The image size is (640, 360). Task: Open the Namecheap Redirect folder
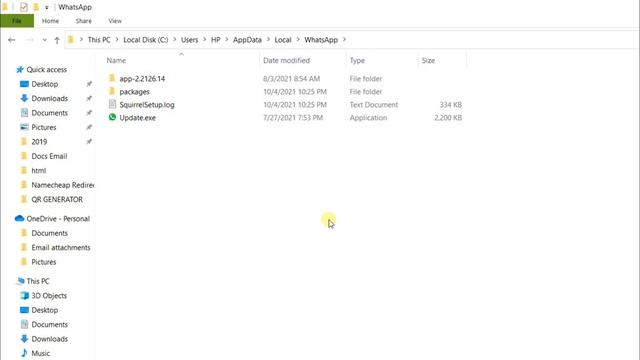[x=62, y=185]
